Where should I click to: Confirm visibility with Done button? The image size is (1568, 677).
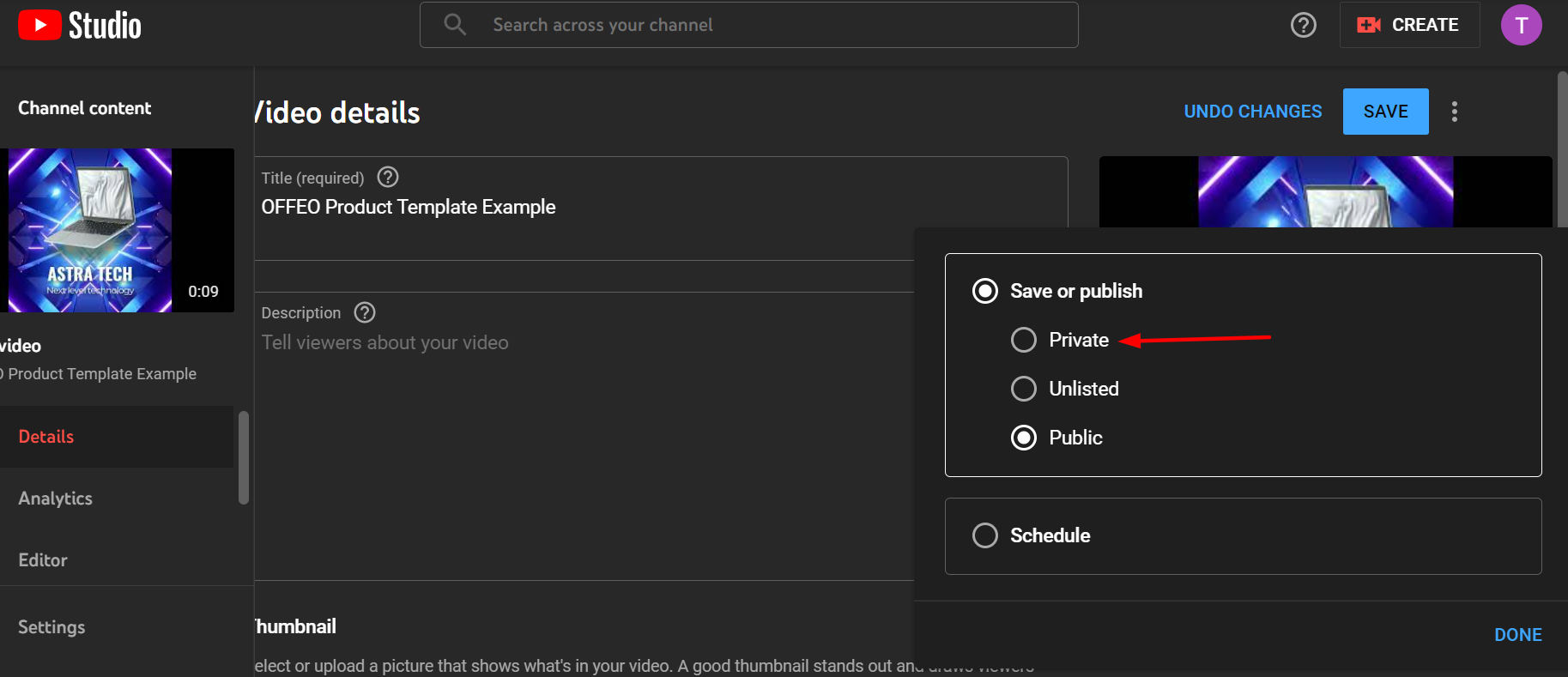[x=1517, y=635]
